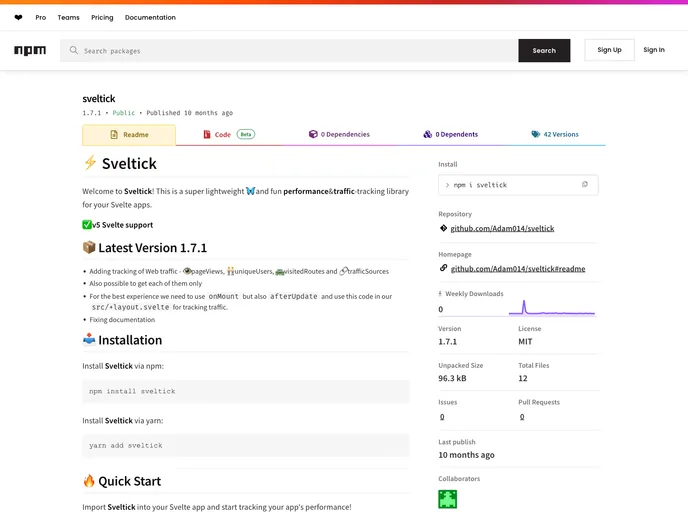Click the Dependents cubes icon

pos(427,134)
